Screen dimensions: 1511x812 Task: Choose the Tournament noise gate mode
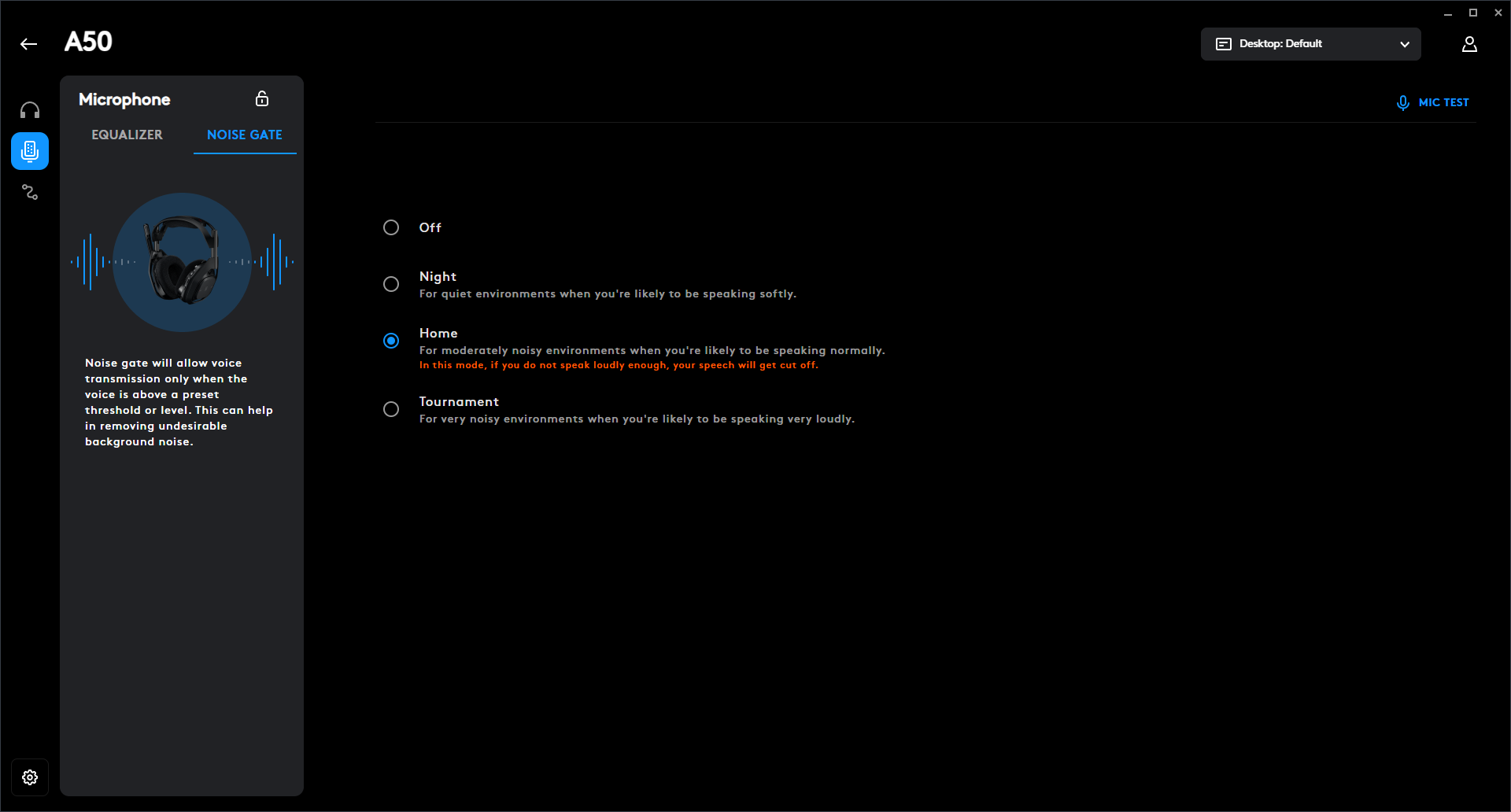[391, 409]
